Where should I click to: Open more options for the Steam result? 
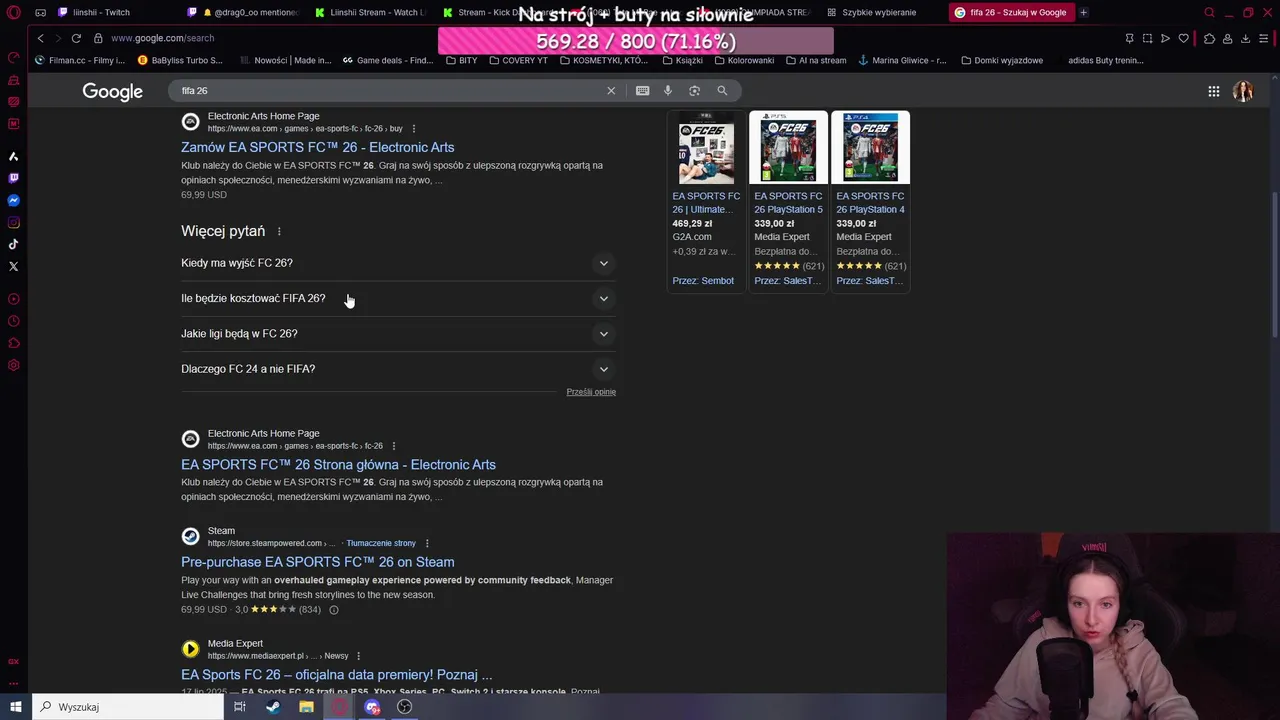coord(427,544)
